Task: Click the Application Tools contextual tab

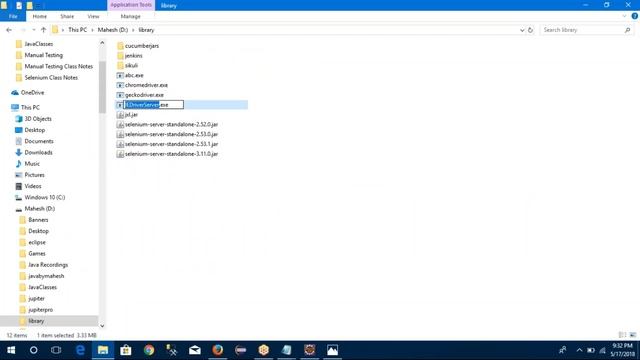Action: 131,5
